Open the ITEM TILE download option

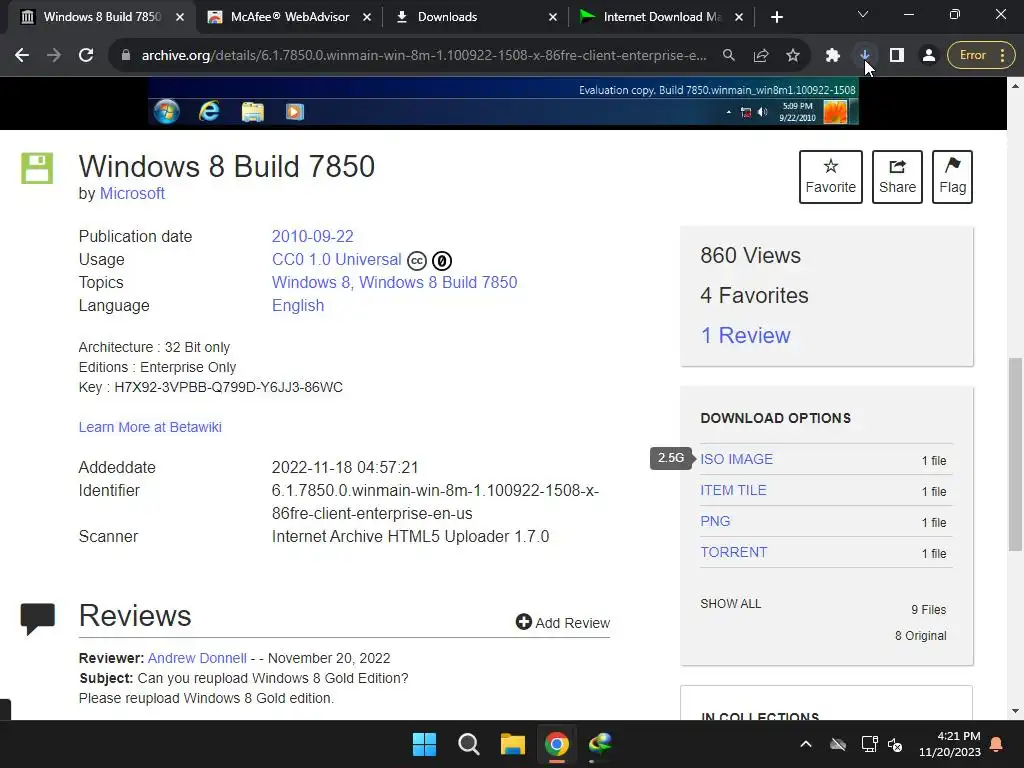coord(733,490)
